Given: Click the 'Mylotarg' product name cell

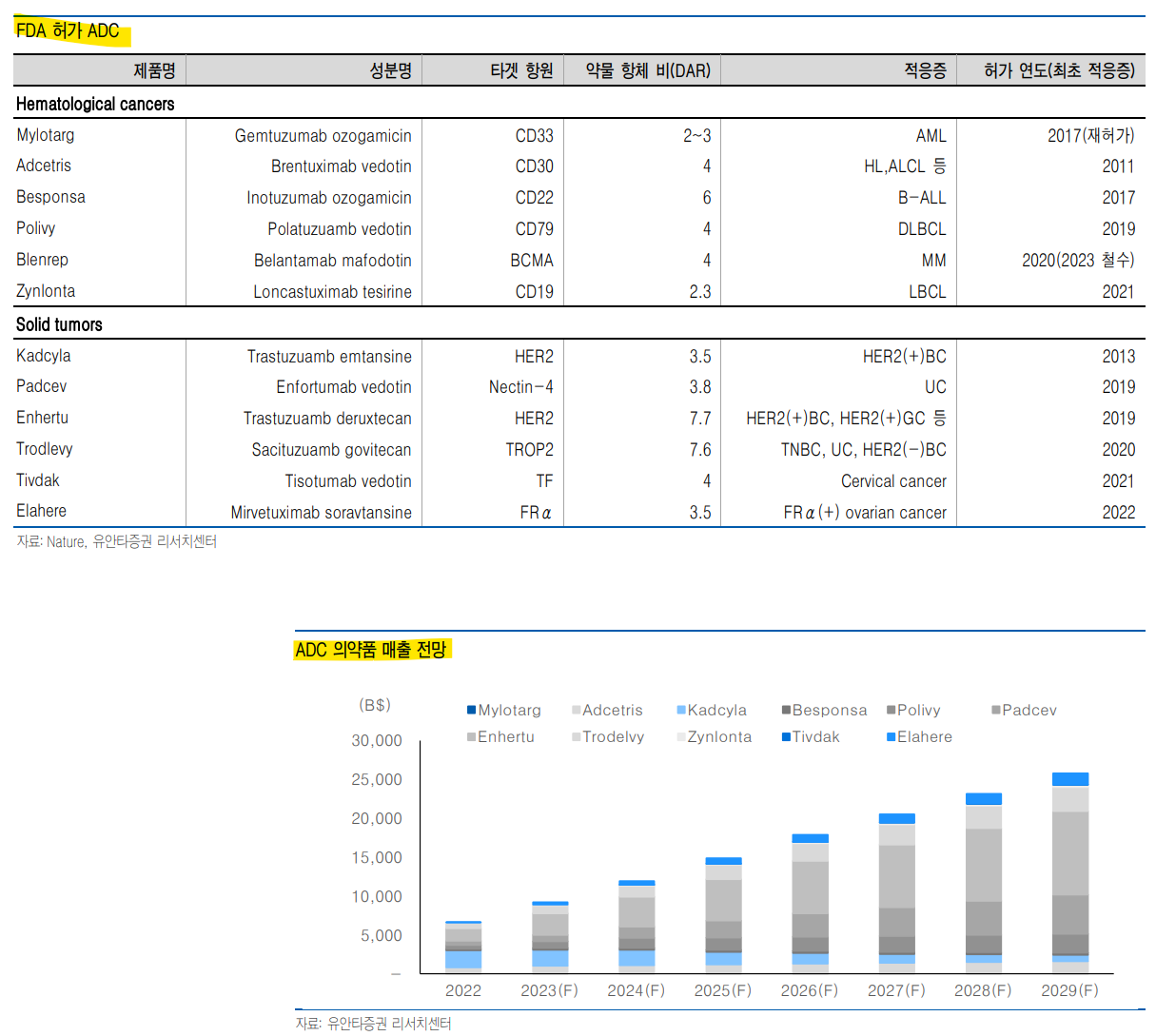Looking at the screenshot, I should (46, 135).
